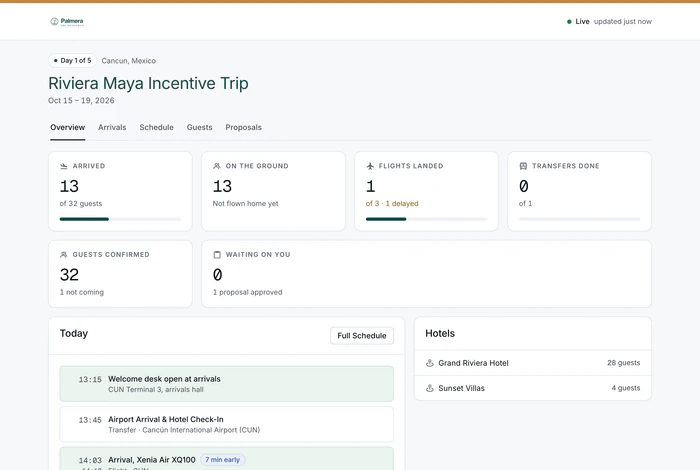
Task: Click the '1 not coming' text
Action: pos(82,292)
